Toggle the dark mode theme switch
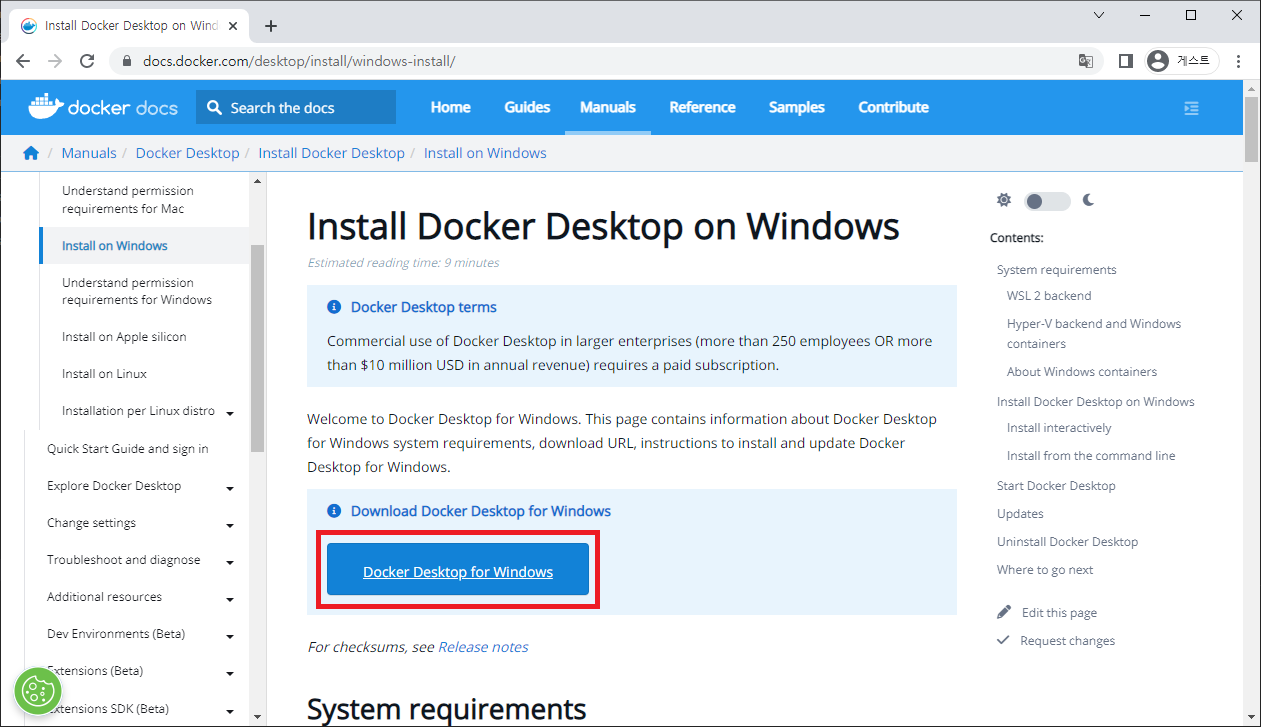 click(1046, 201)
